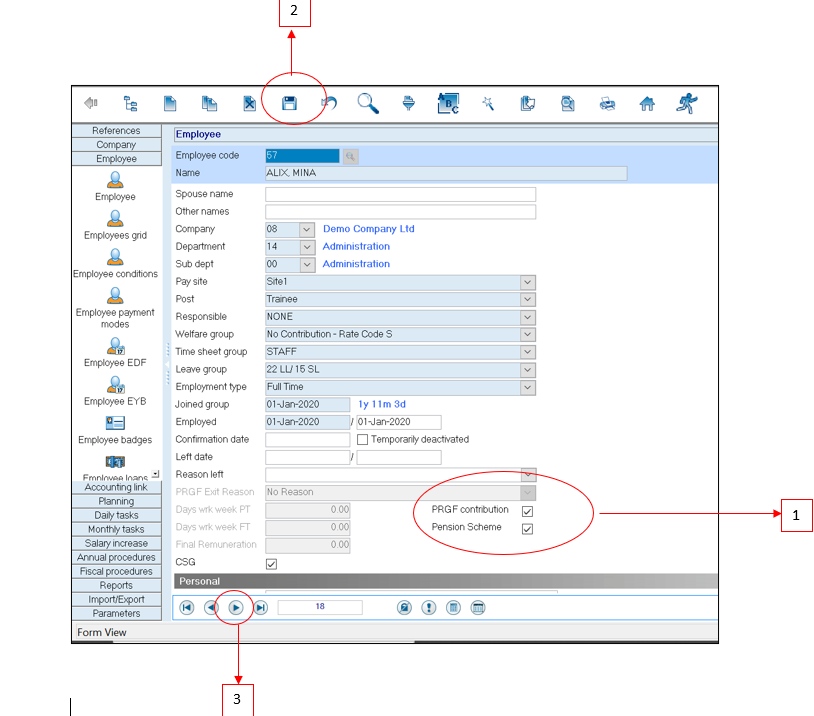The height and width of the screenshot is (716, 814).
Task: Go to next record arrow
Action: (236, 607)
